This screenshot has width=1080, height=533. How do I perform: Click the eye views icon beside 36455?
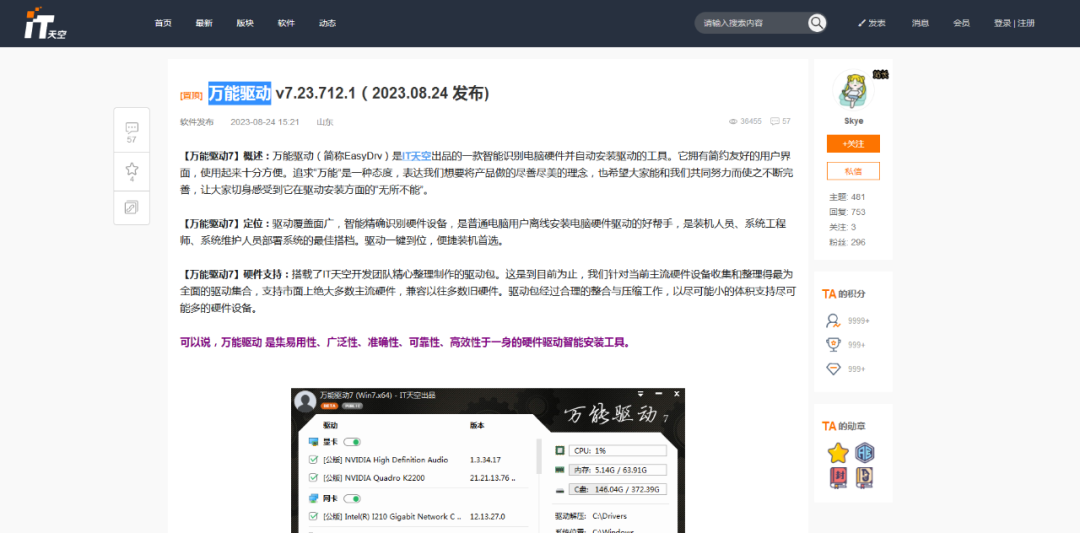[x=733, y=121]
